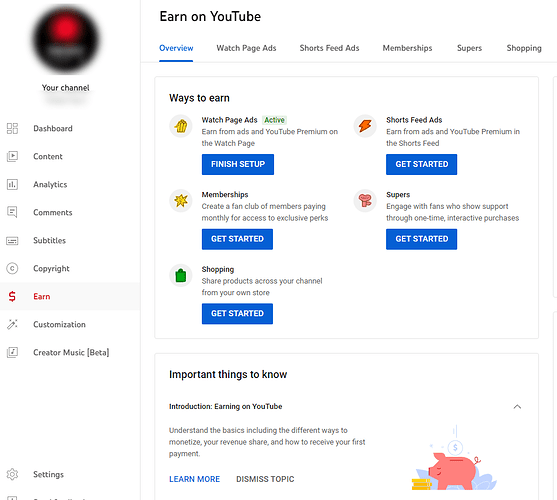Click the Copyright circle-C icon
Image resolution: width=557 pixels, height=500 pixels.
(x=12, y=268)
